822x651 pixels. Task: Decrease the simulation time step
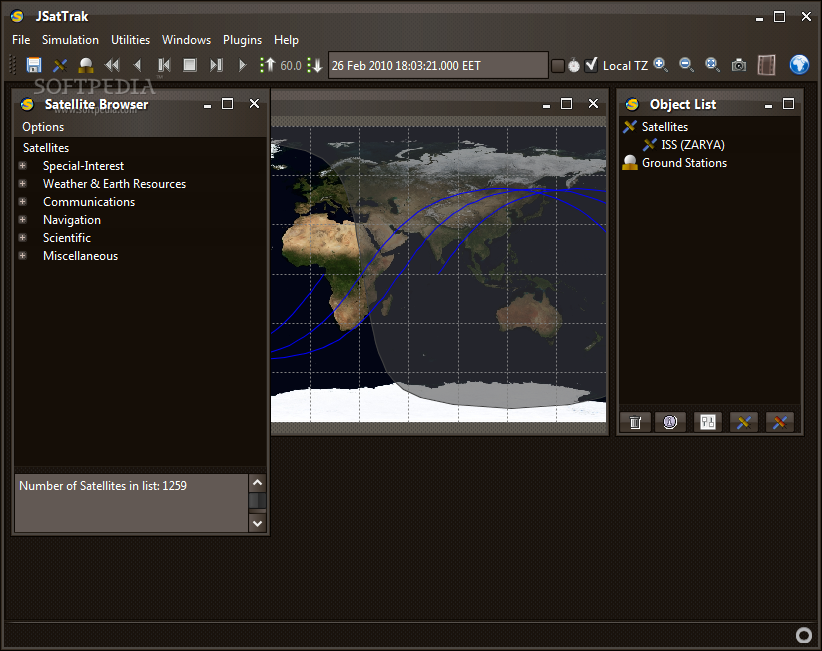[315, 65]
